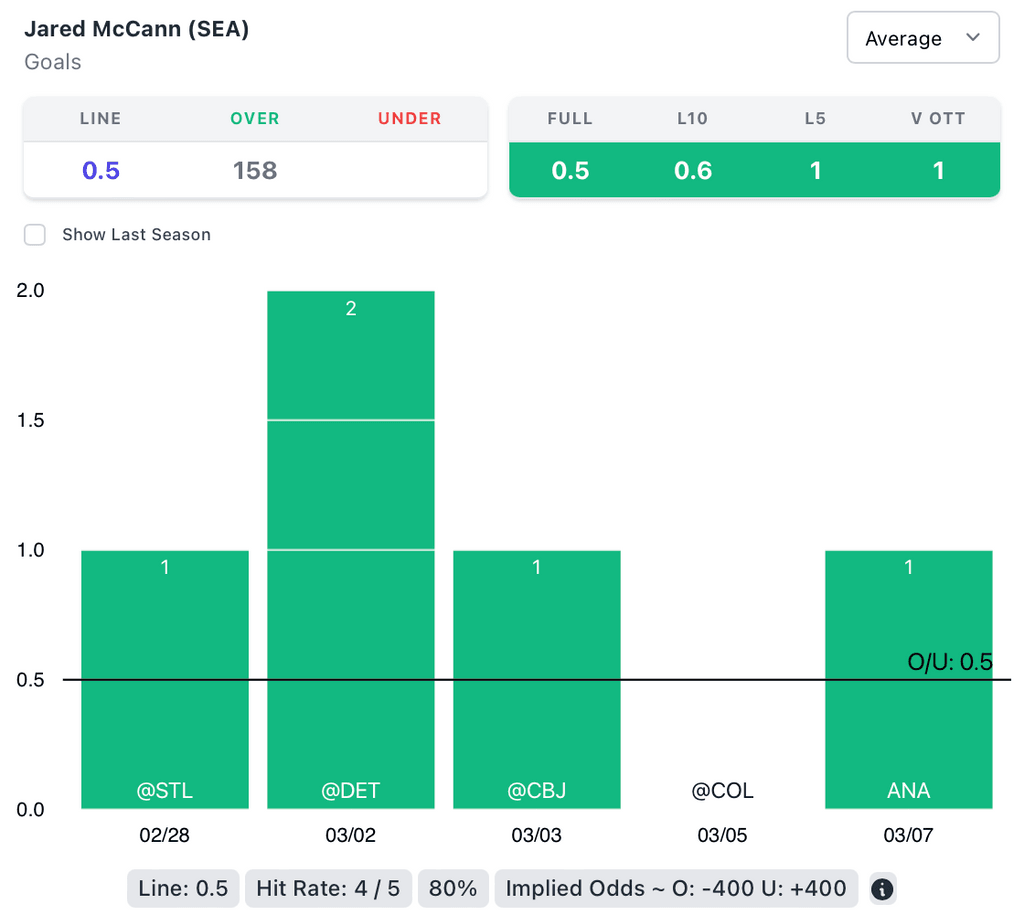Click the @DET 03/02 bar
1024x923 pixels.
pyautogui.click(x=351, y=549)
